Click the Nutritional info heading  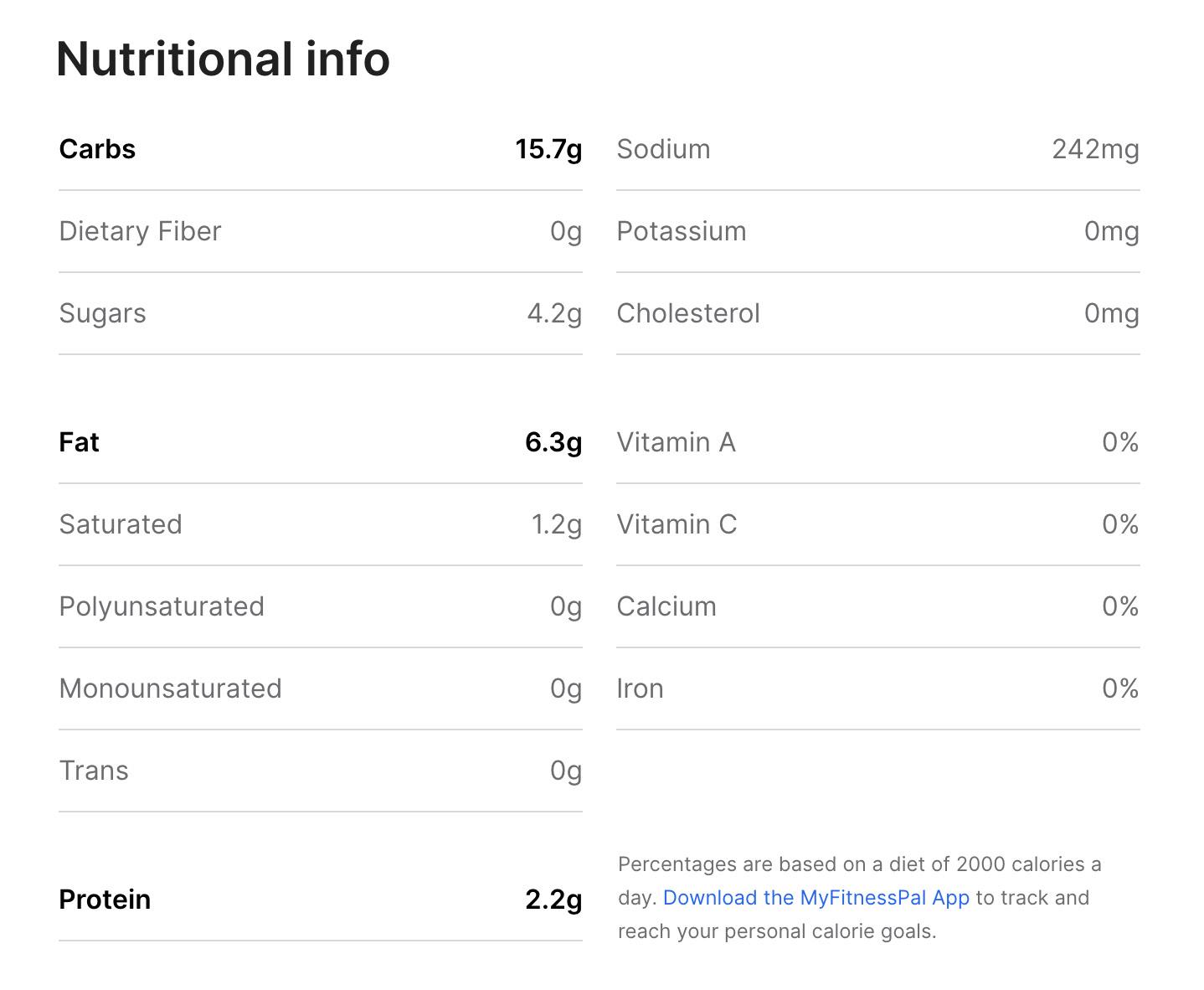pyautogui.click(x=223, y=59)
